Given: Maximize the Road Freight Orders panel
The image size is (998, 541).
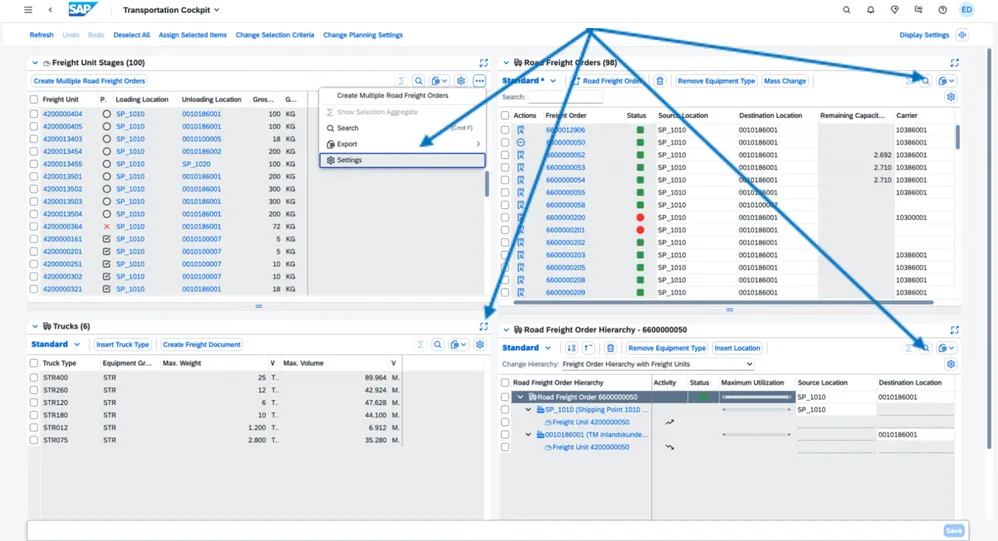Looking at the screenshot, I should (x=955, y=62).
